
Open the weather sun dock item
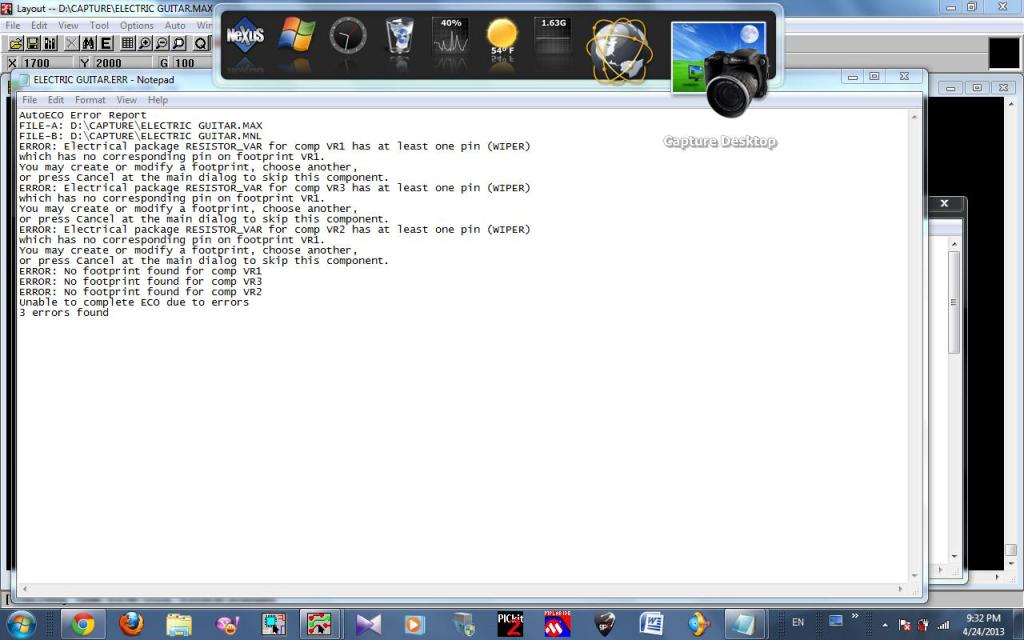coord(502,36)
